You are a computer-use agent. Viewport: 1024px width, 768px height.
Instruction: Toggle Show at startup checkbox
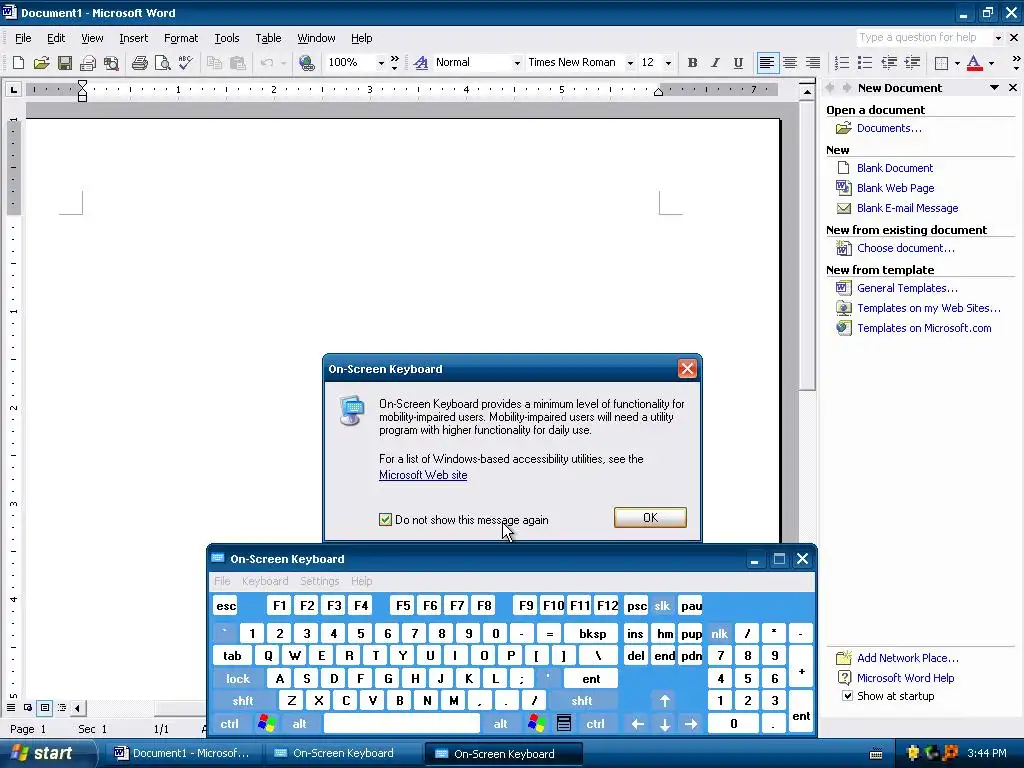(x=847, y=696)
